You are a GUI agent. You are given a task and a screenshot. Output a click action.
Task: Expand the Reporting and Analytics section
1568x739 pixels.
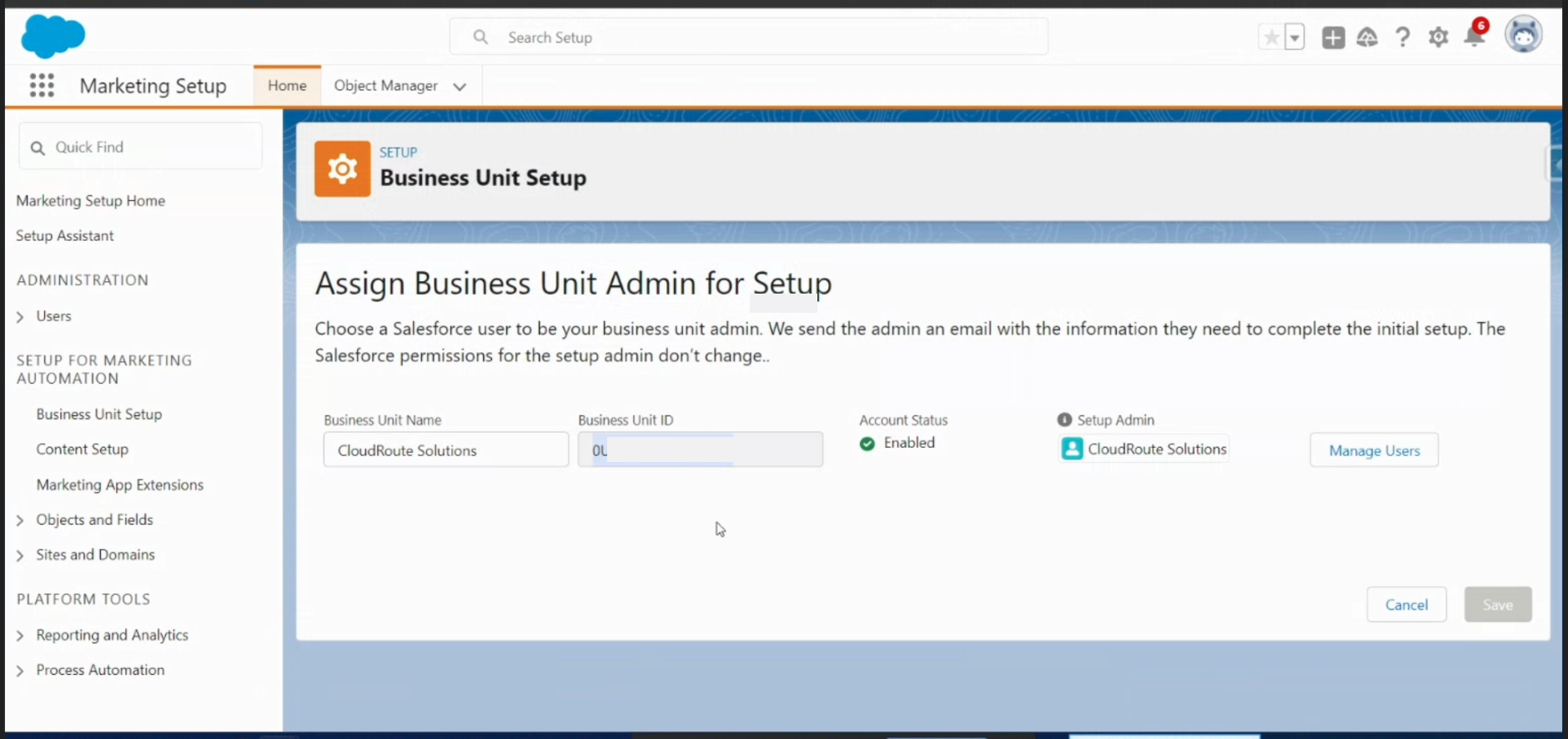point(20,636)
